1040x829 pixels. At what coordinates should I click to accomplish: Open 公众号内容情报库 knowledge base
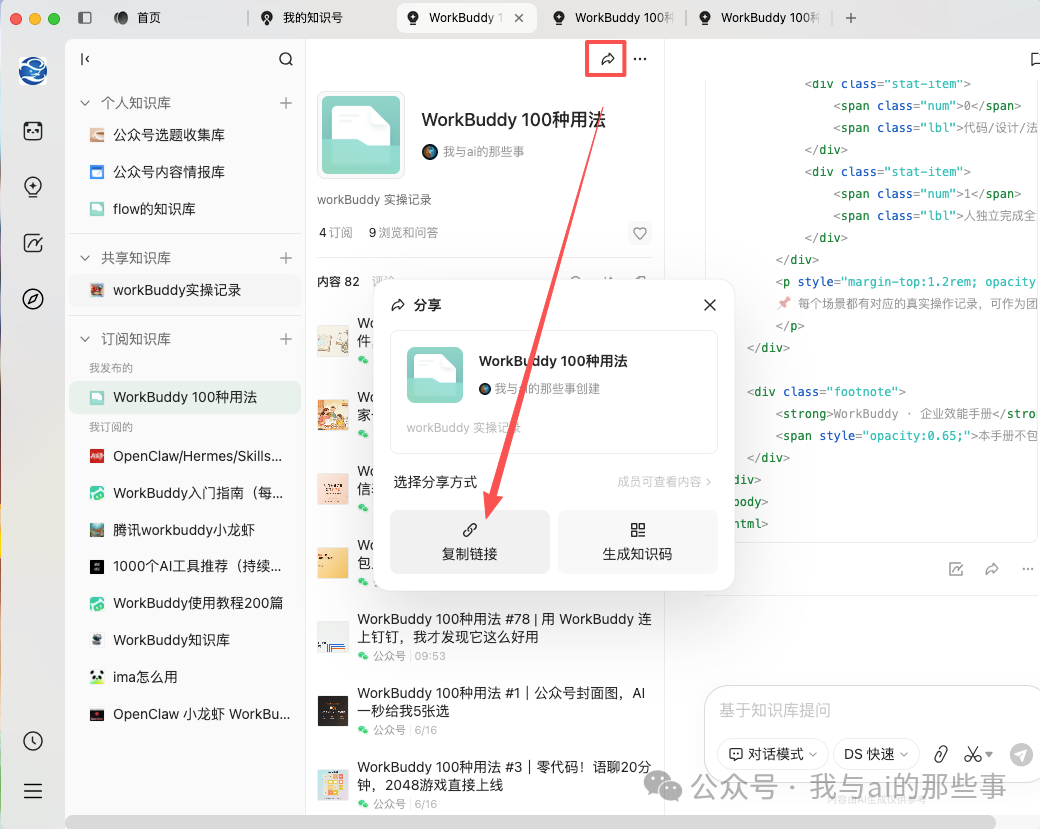point(185,172)
